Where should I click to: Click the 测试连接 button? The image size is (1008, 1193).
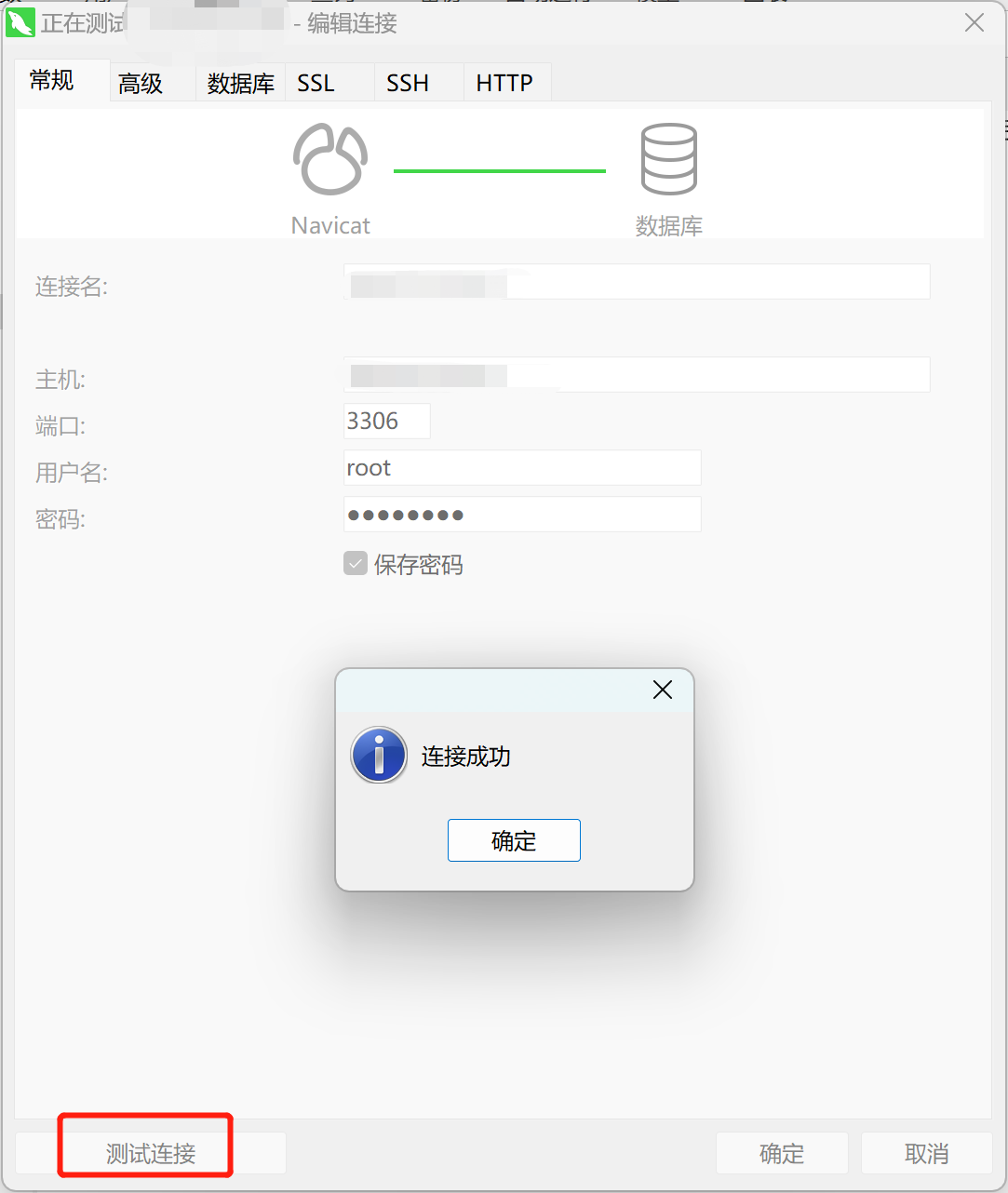click(151, 1154)
